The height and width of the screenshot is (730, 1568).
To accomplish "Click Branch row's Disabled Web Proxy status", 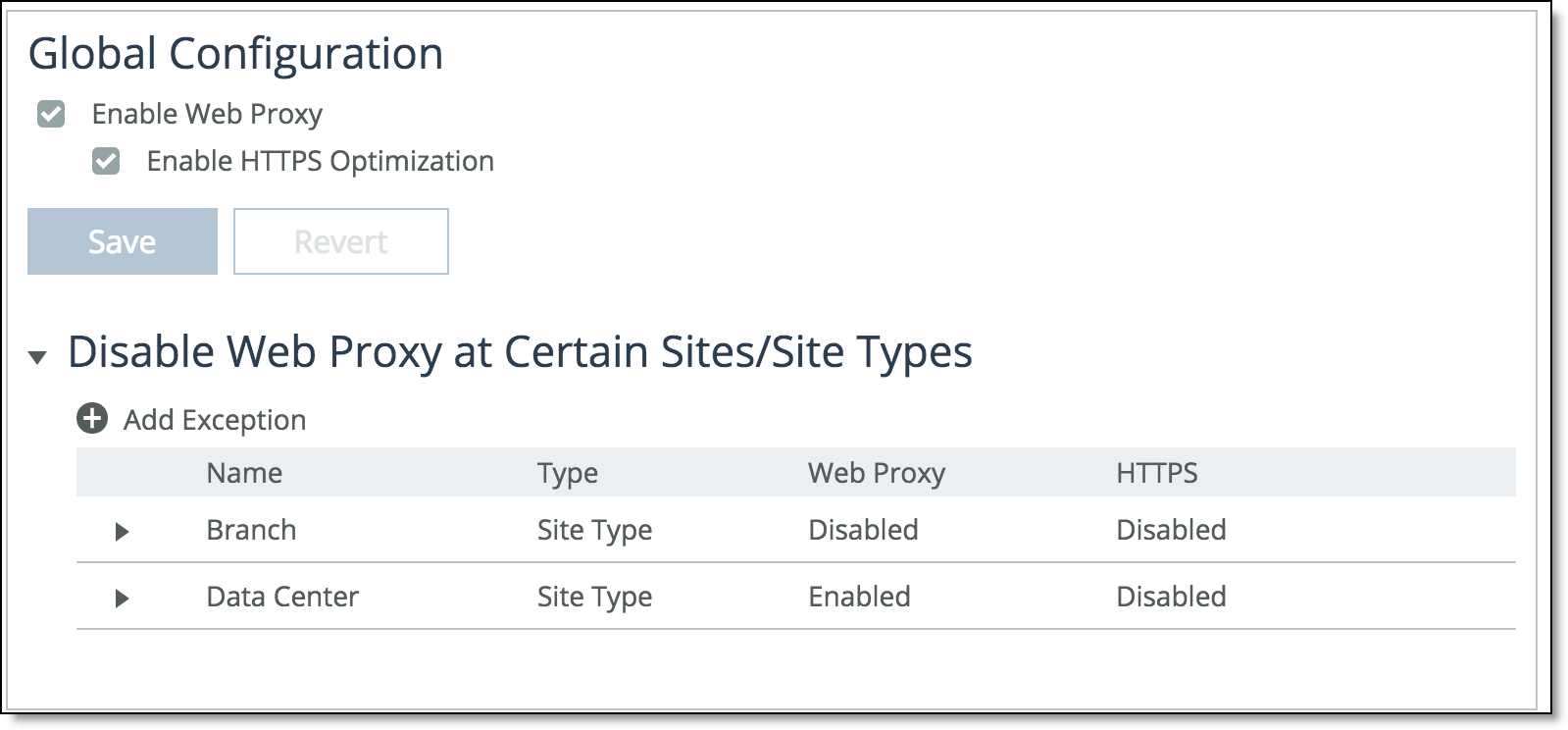I will point(863,530).
